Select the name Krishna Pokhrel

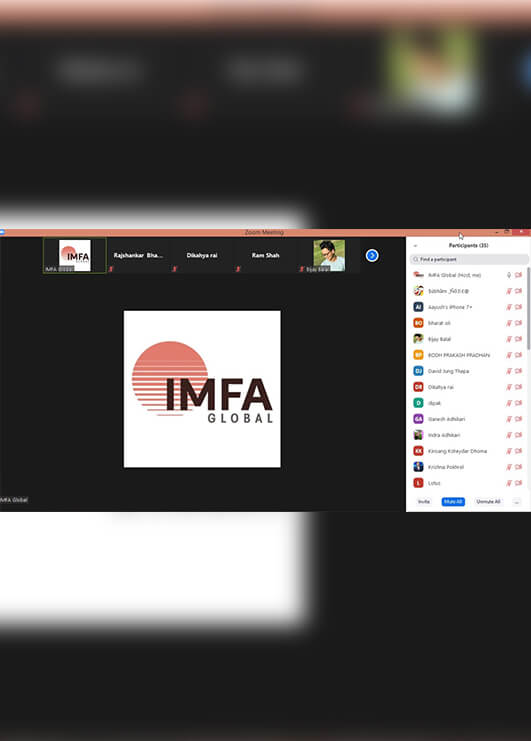[x=446, y=467]
